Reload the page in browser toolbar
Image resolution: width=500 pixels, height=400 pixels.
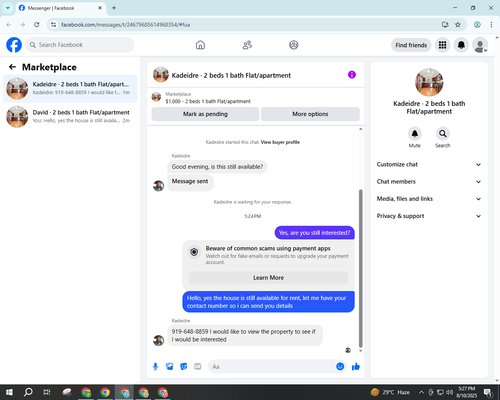[x=37, y=25]
